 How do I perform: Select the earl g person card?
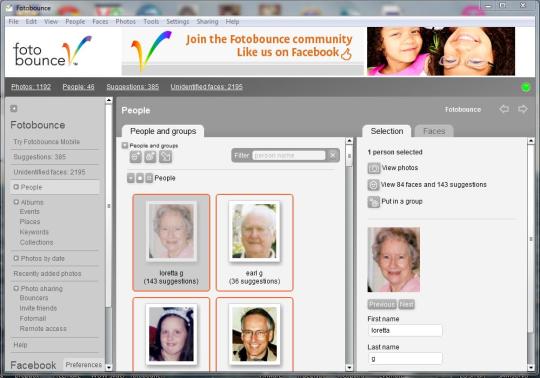255,243
